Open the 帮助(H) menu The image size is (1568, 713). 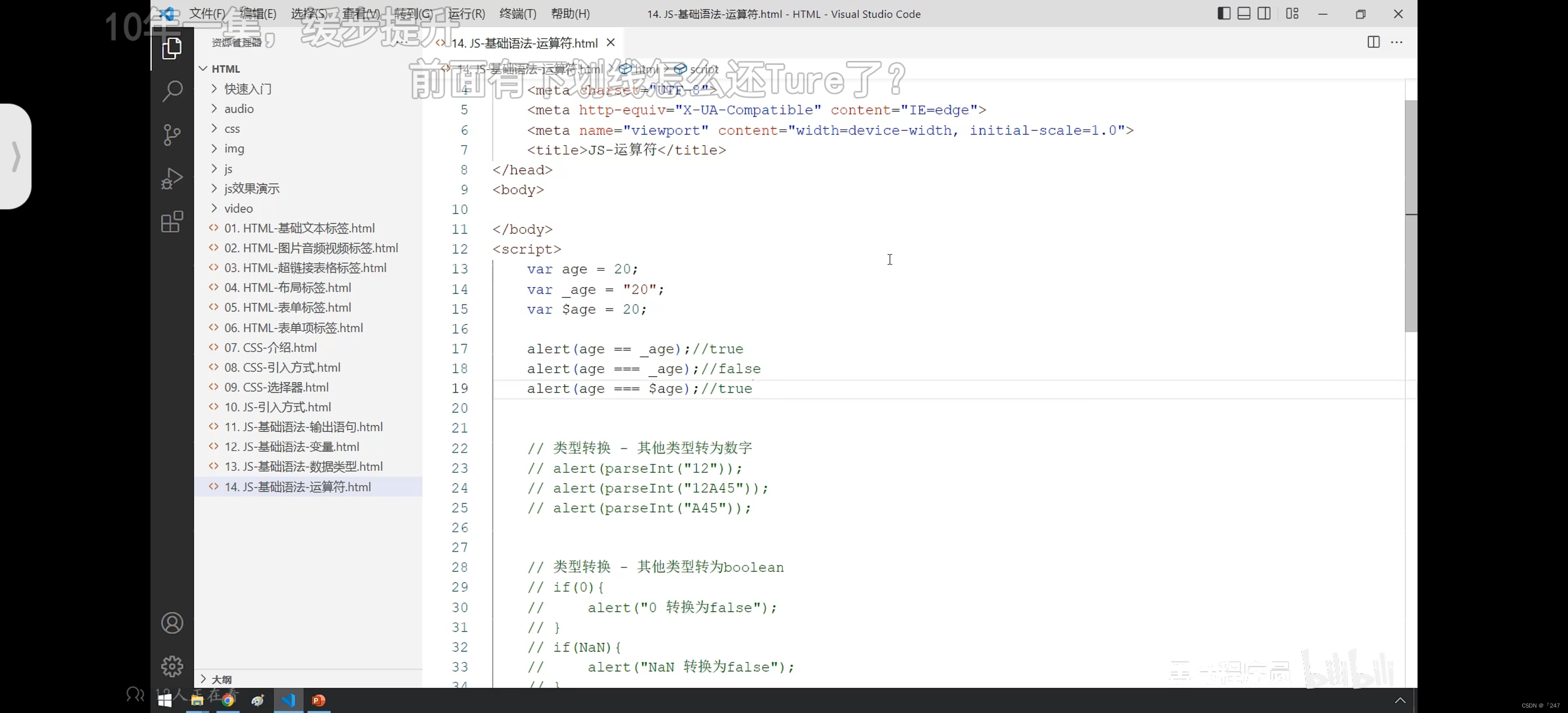570,13
